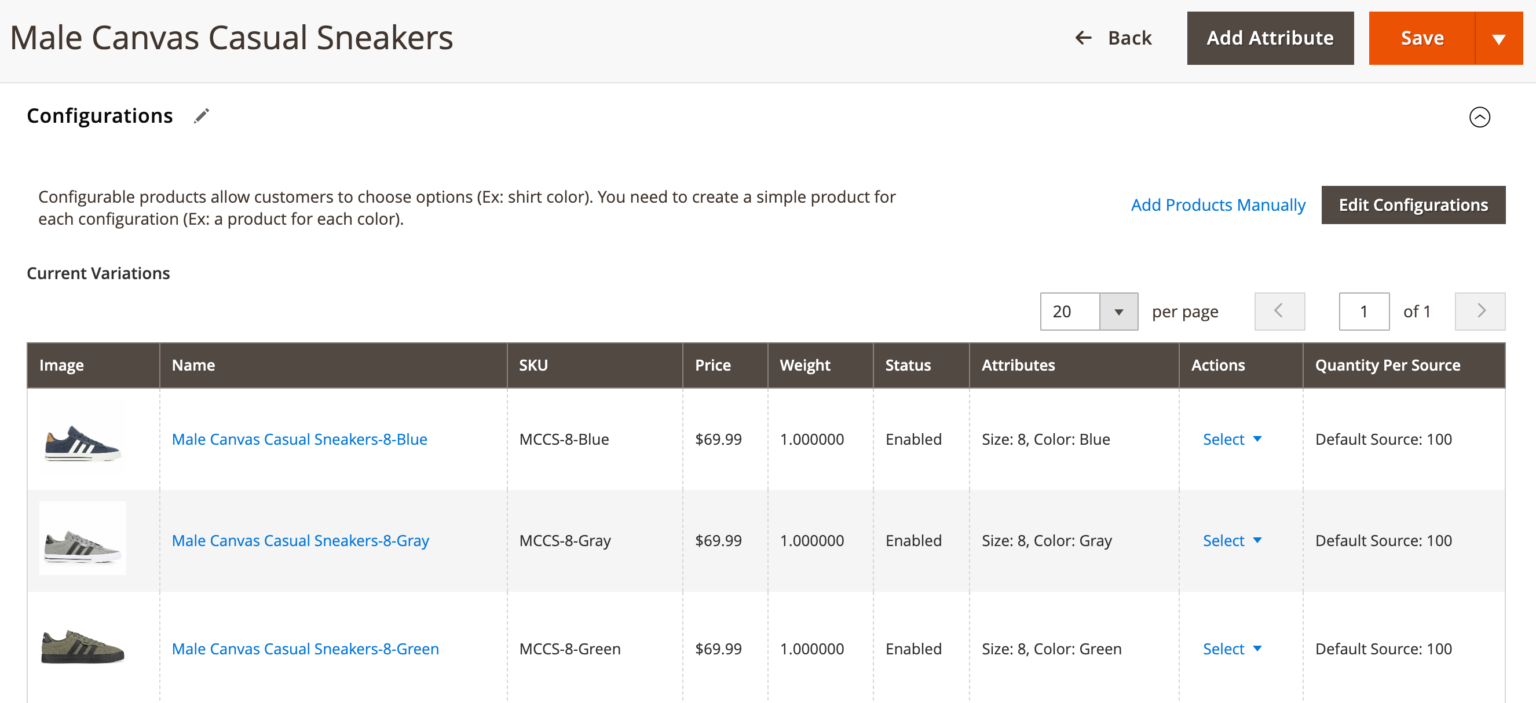Open the Male Canvas Casual Sneakers-8-Blue product link
The image size is (1536, 703).
click(299, 439)
